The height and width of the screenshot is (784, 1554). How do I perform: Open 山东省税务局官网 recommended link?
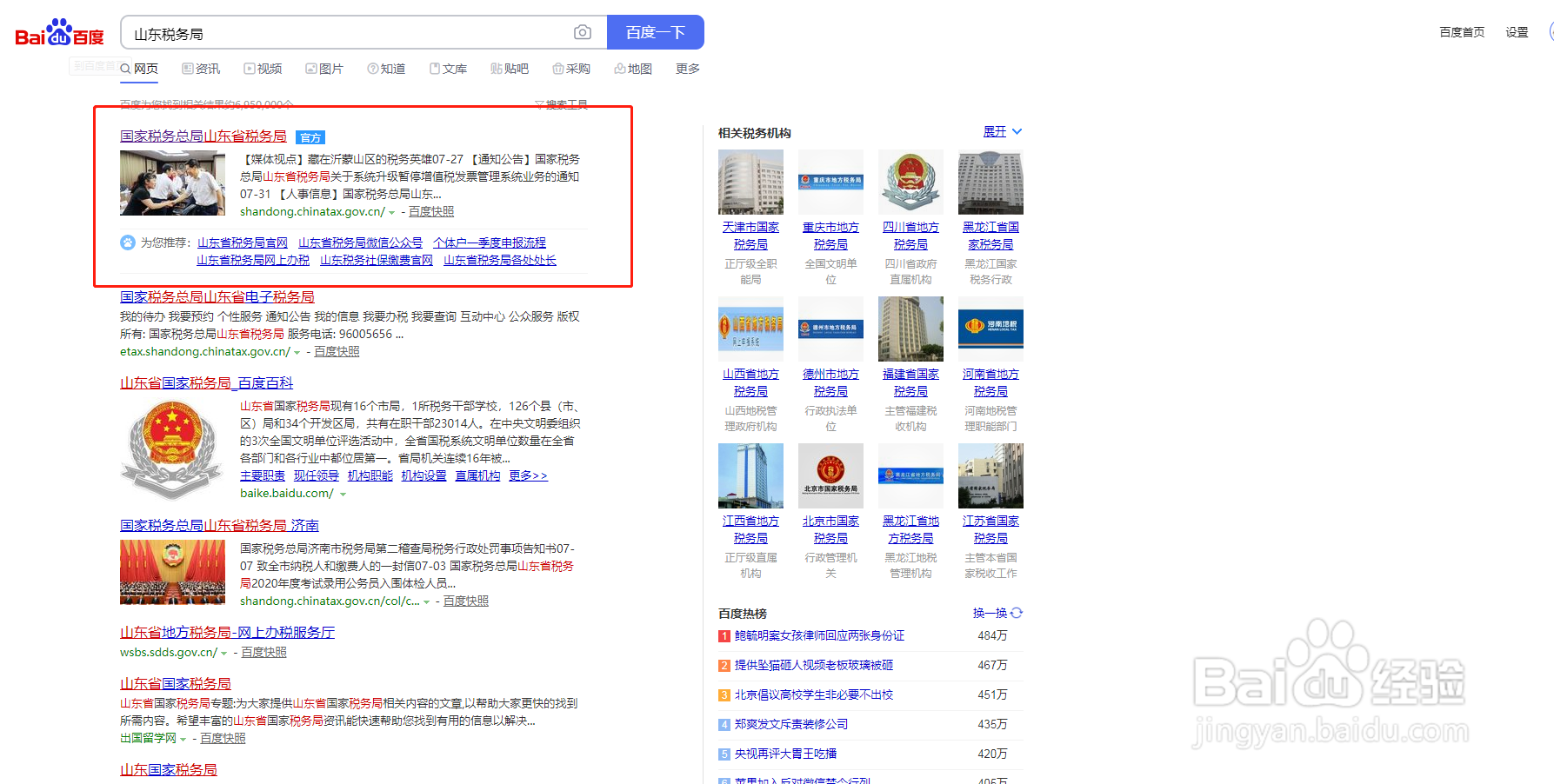[243, 243]
